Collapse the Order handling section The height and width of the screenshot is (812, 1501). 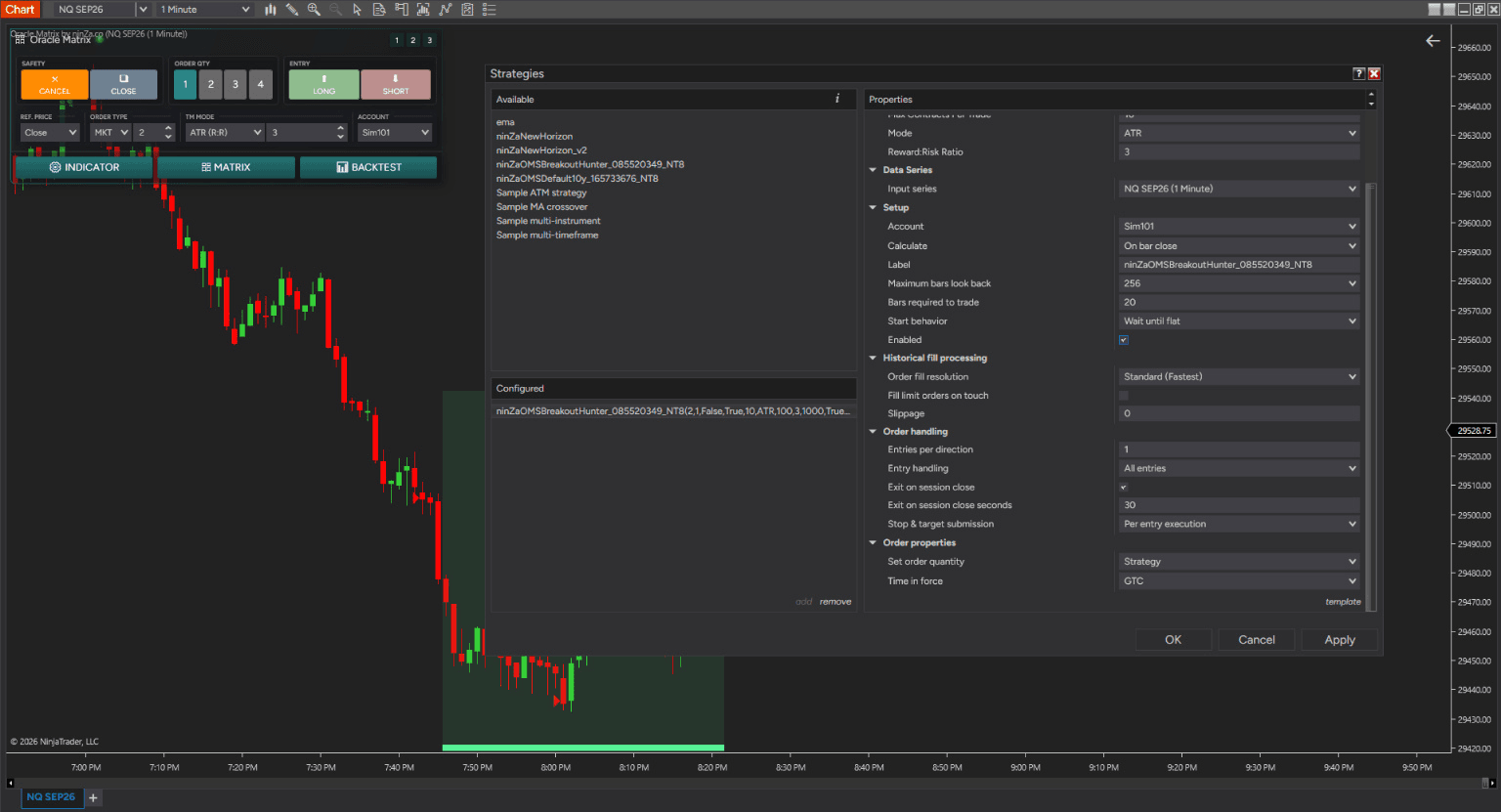[x=873, y=431]
